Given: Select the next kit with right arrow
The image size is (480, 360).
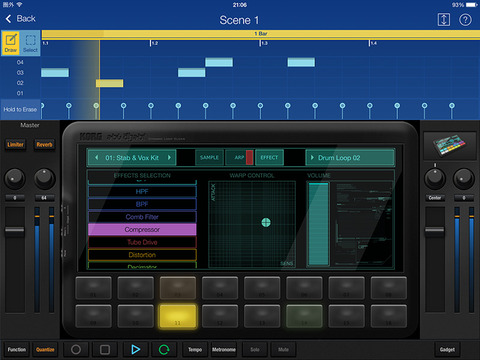Looking at the screenshot, I should point(169,157).
